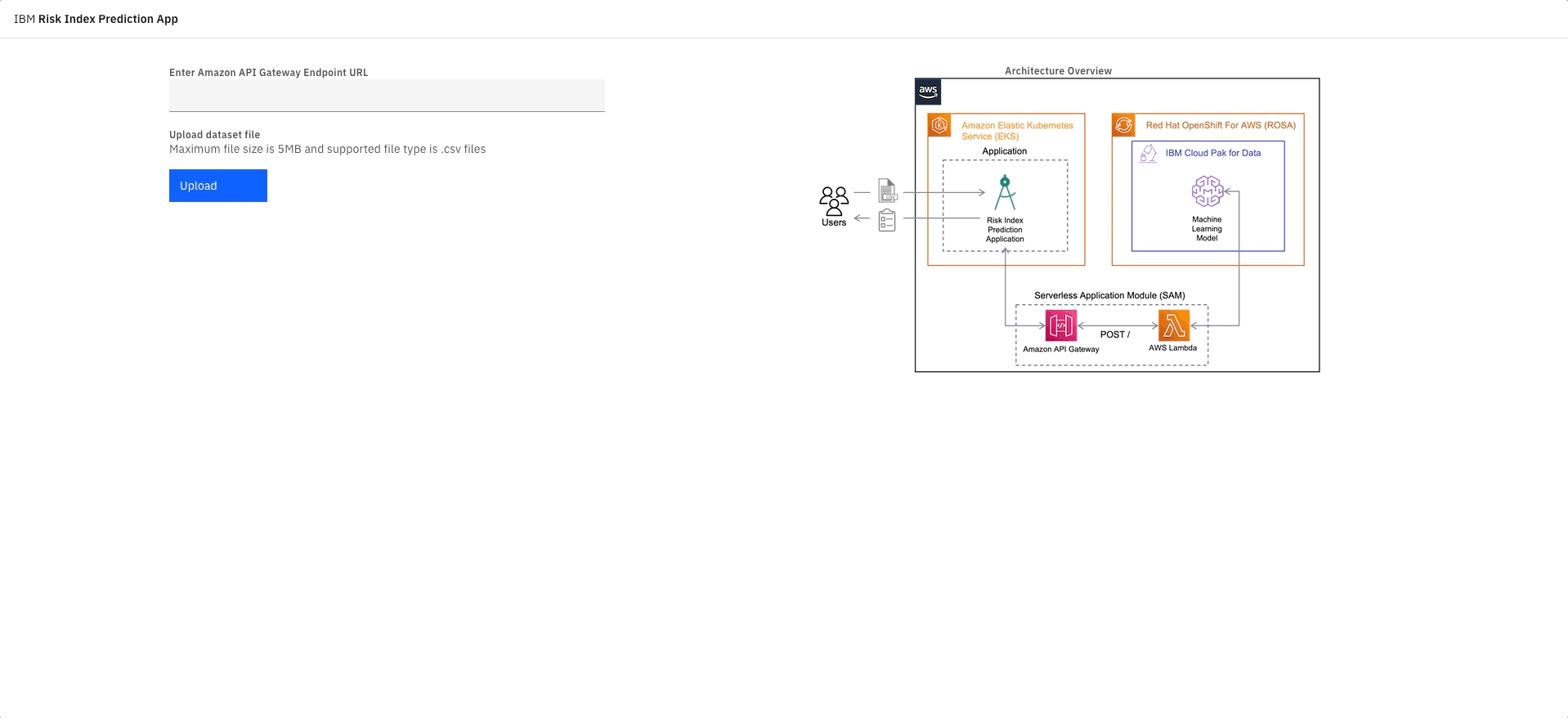Click the Users caption
Screen dimensions: 1568x718
[834, 222]
